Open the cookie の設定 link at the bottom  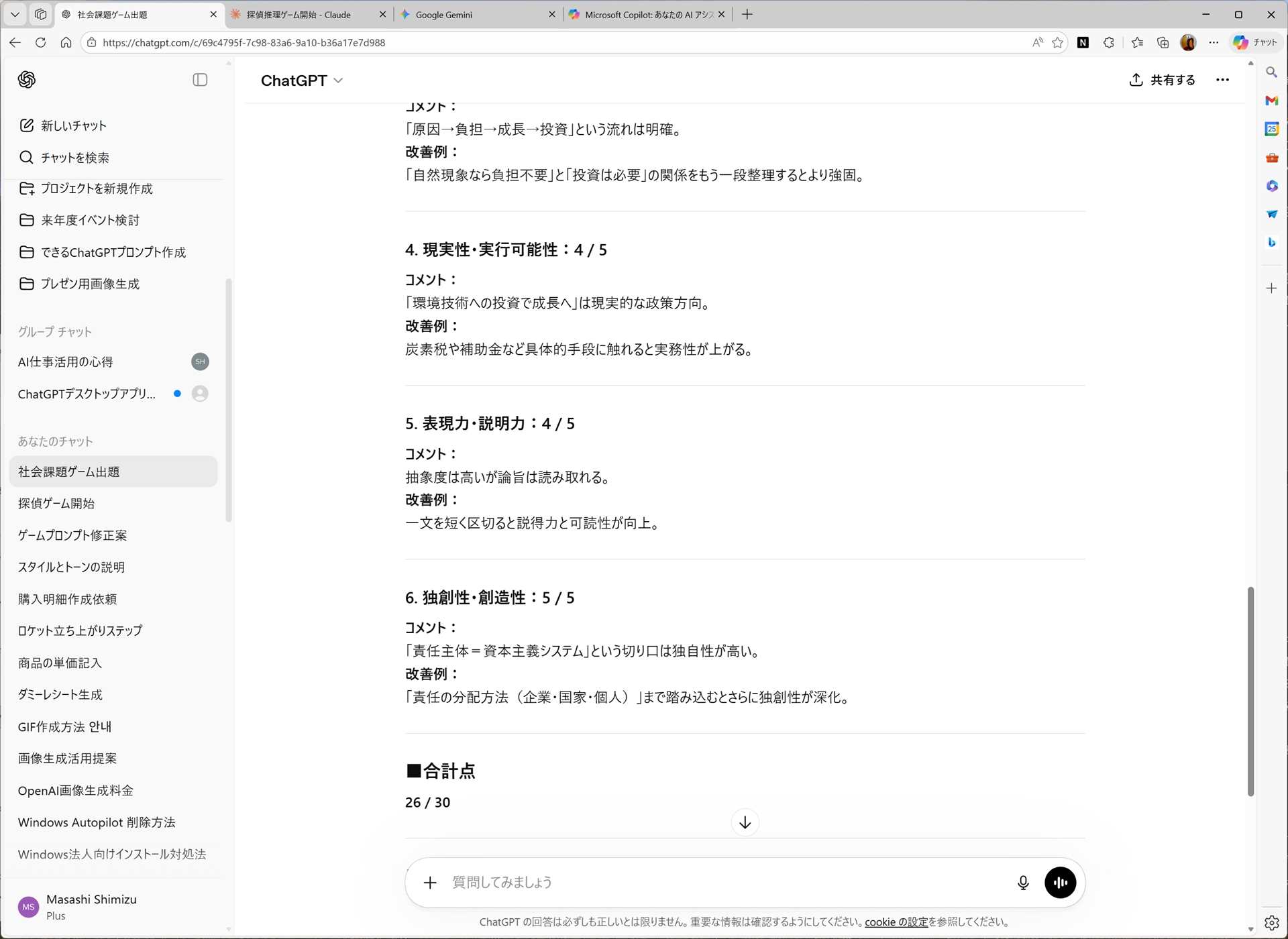(x=896, y=922)
